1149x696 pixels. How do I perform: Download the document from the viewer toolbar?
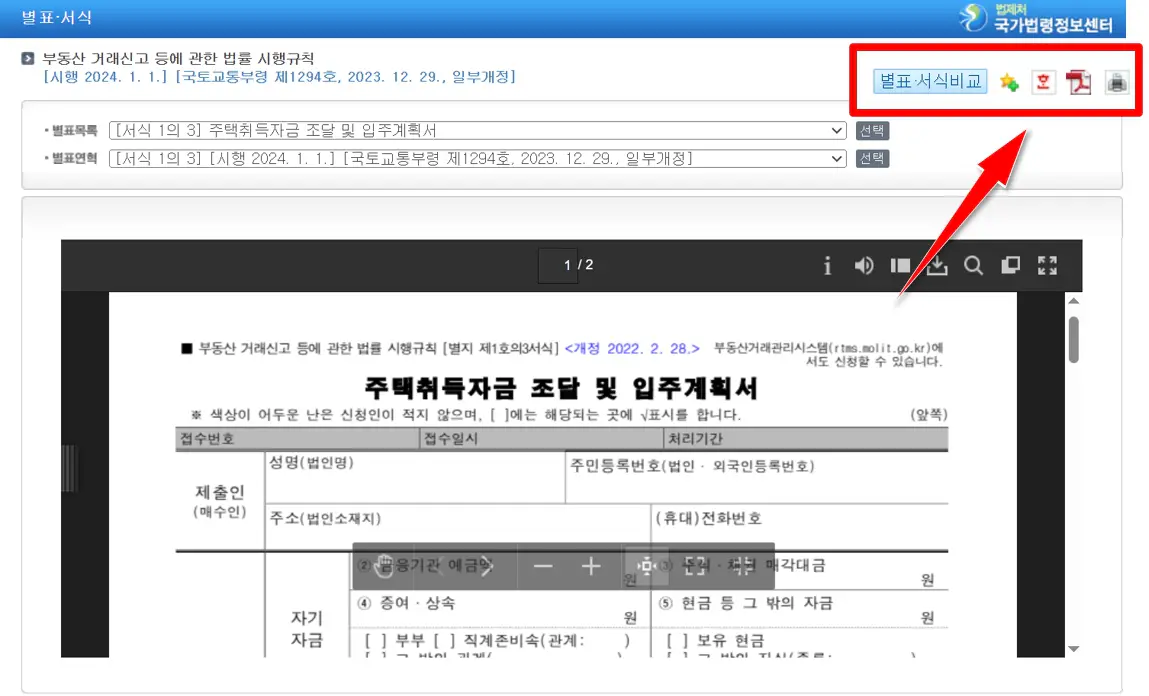[x=937, y=266]
